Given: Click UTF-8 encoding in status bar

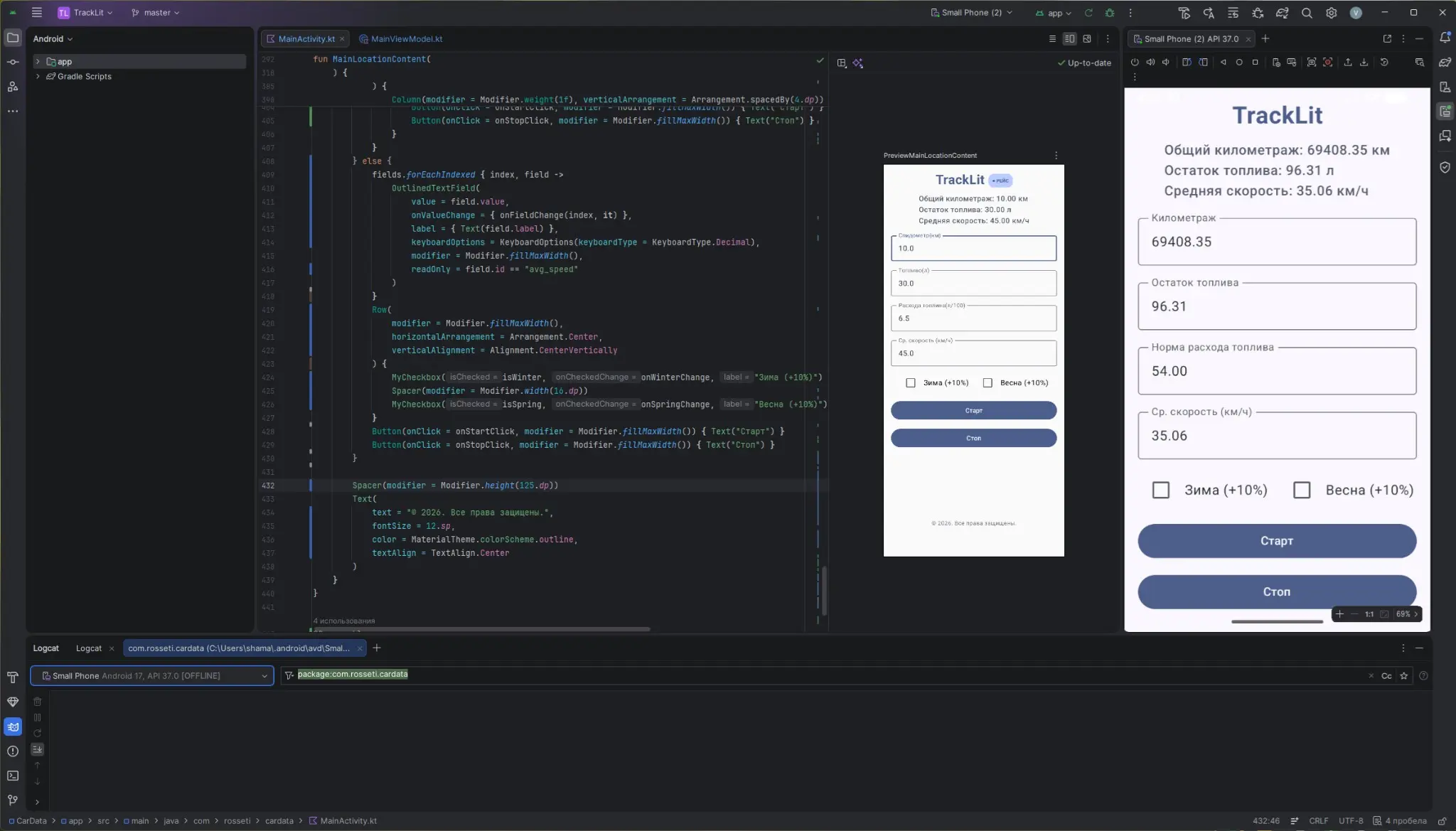Looking at the screenshot, I should [x=1351, y=821].
